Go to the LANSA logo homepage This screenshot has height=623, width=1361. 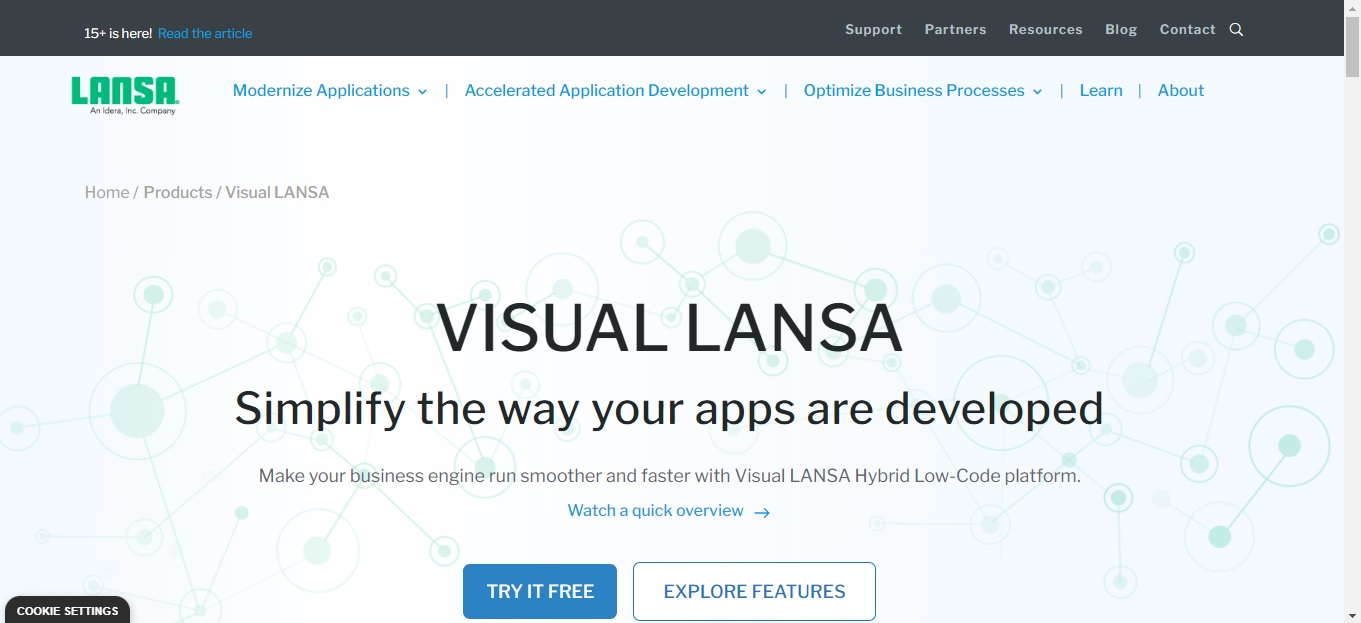(x=125, y=95)
